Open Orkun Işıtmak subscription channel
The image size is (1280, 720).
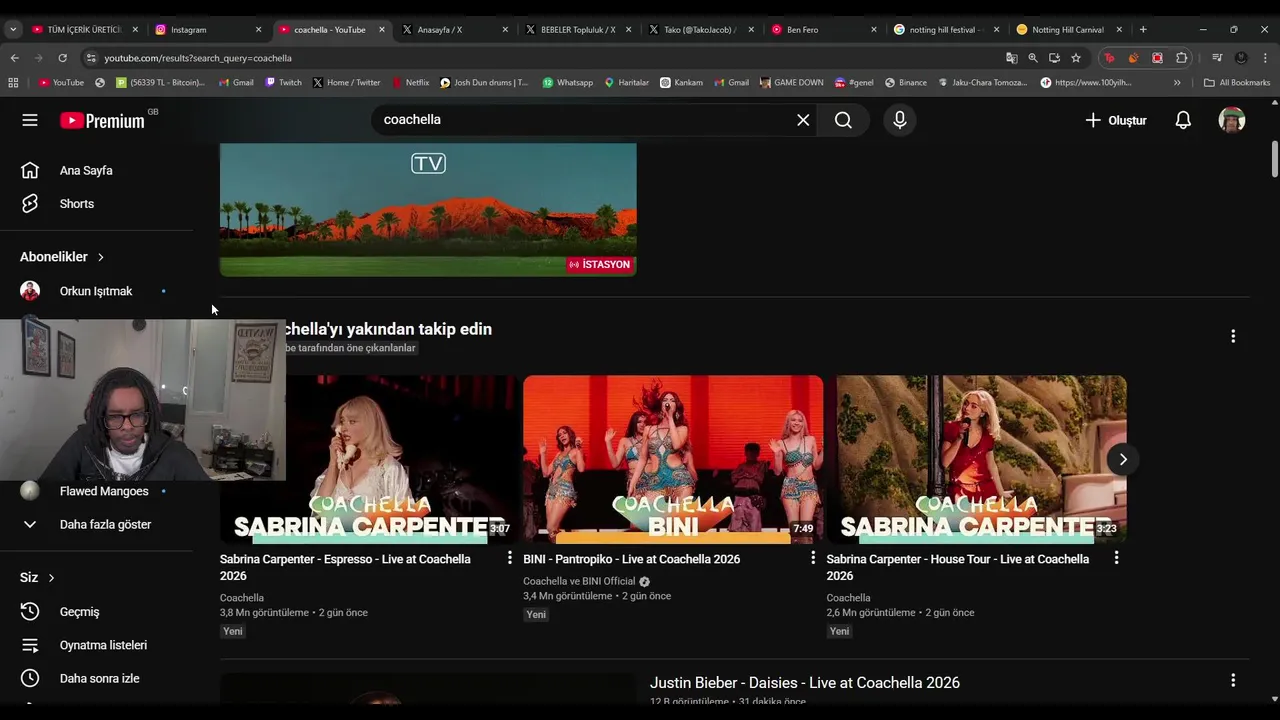pos(96,291)
